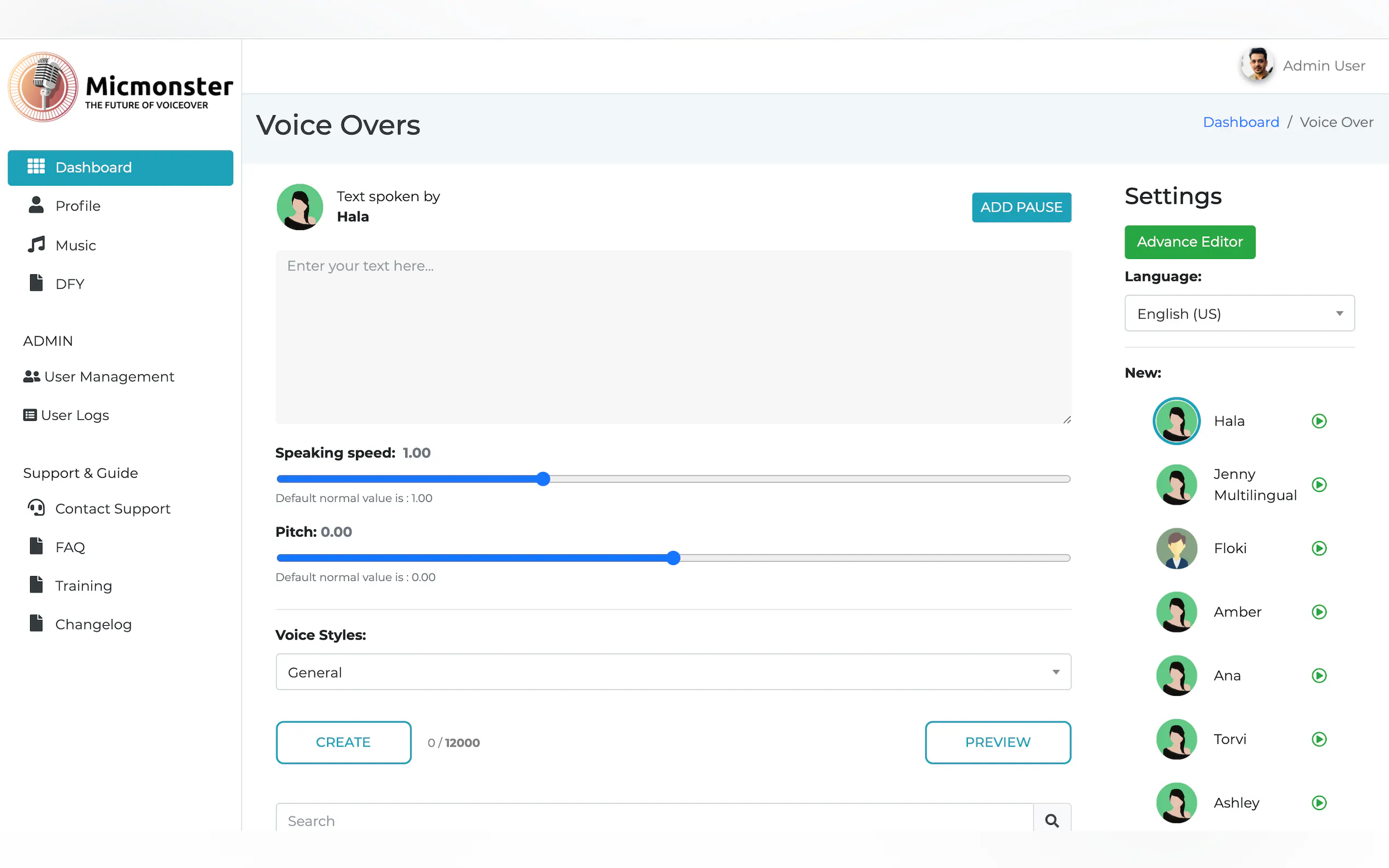Click the Dashboard breadcrumb link

1240,122
